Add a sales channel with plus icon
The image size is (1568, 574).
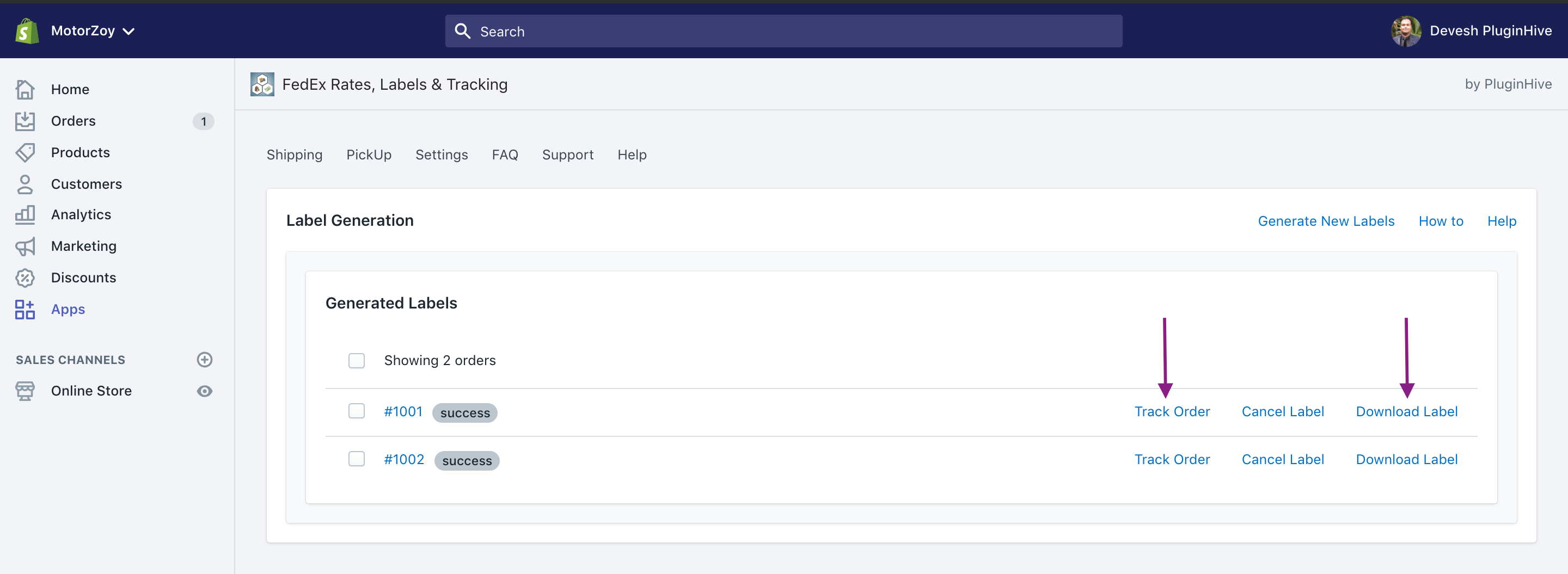[205, 360]
